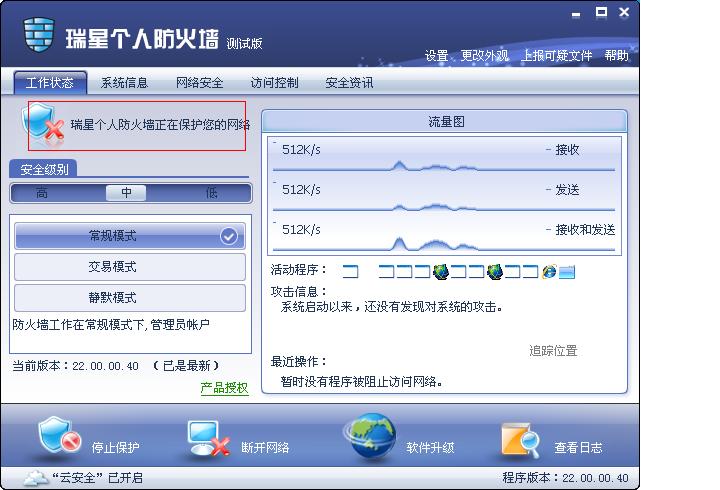Click the Rising firewall shield logo
This screenshot has height=490, width=720.
coord(39,35)
